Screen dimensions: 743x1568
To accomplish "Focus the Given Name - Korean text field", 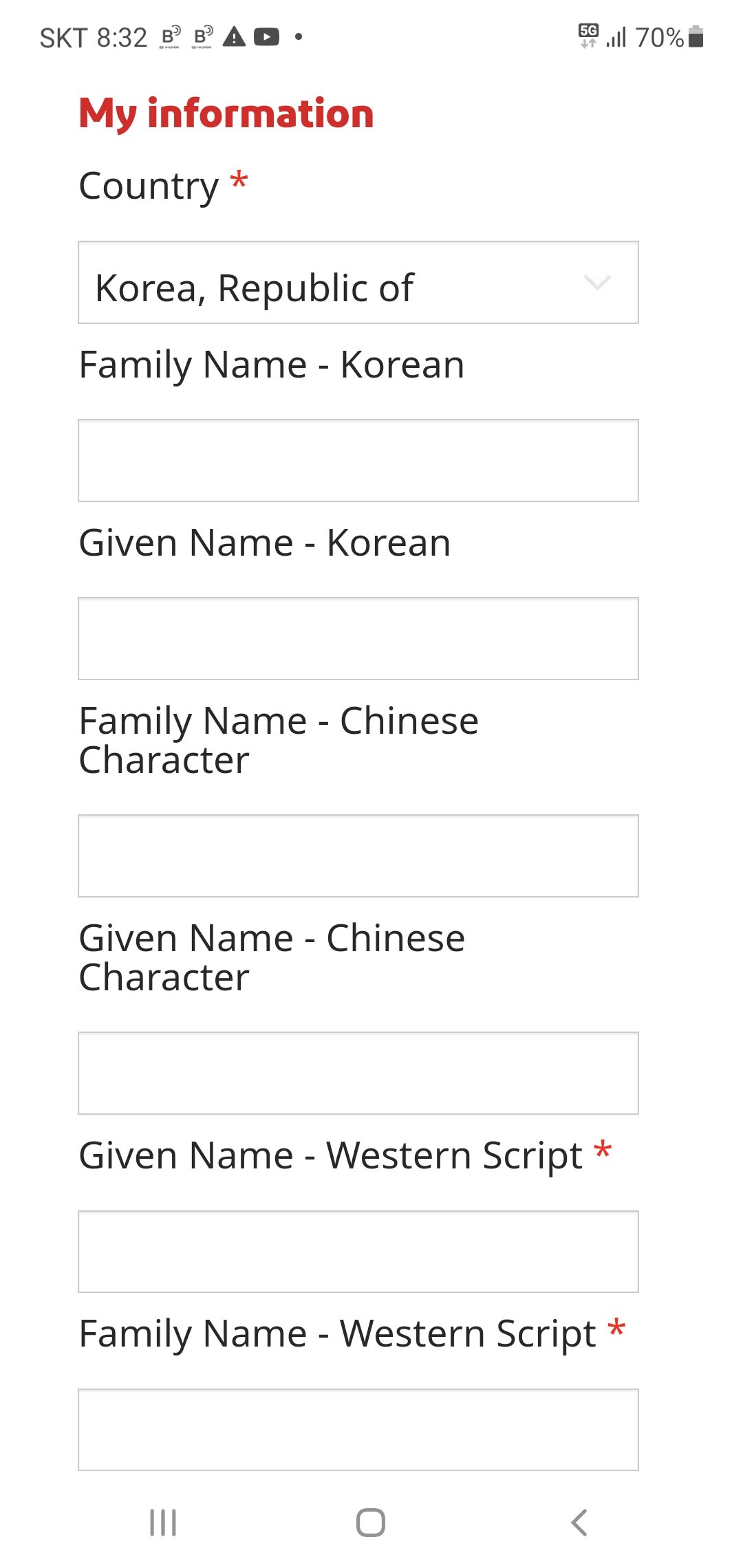I will click(358, 638).
